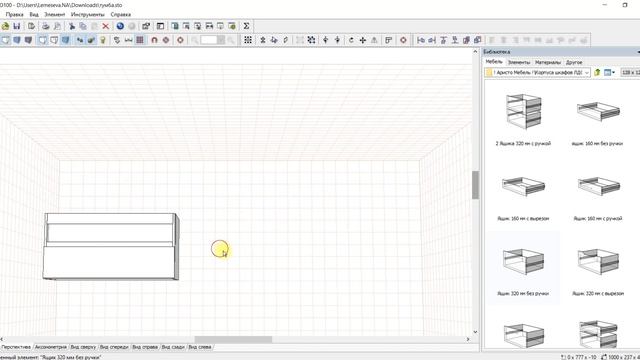Click the horizontal scrollbar thumb of viewport
Screen dimensions: 640x360
tap(233, 340)
